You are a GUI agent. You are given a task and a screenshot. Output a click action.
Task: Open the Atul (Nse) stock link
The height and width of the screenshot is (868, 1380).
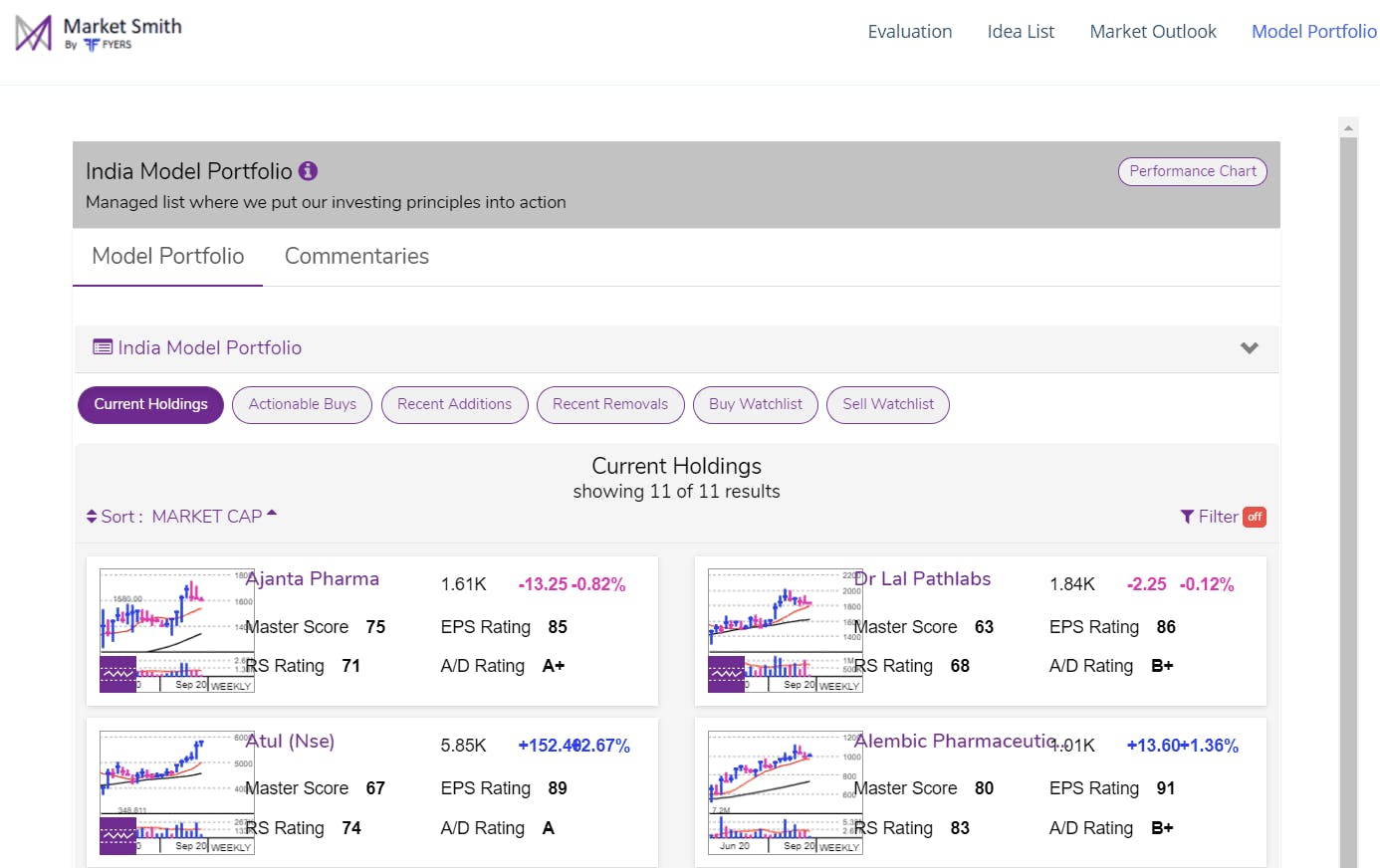(290, 742)
